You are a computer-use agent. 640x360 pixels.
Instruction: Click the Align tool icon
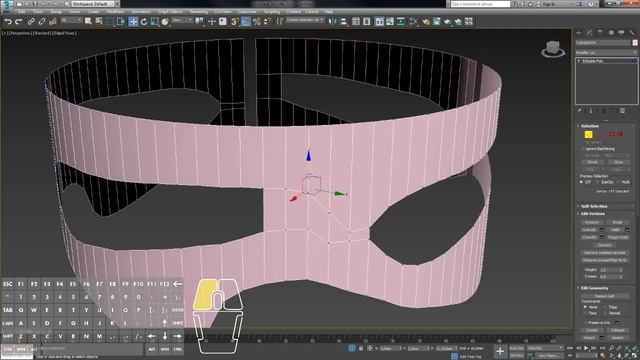344,21
